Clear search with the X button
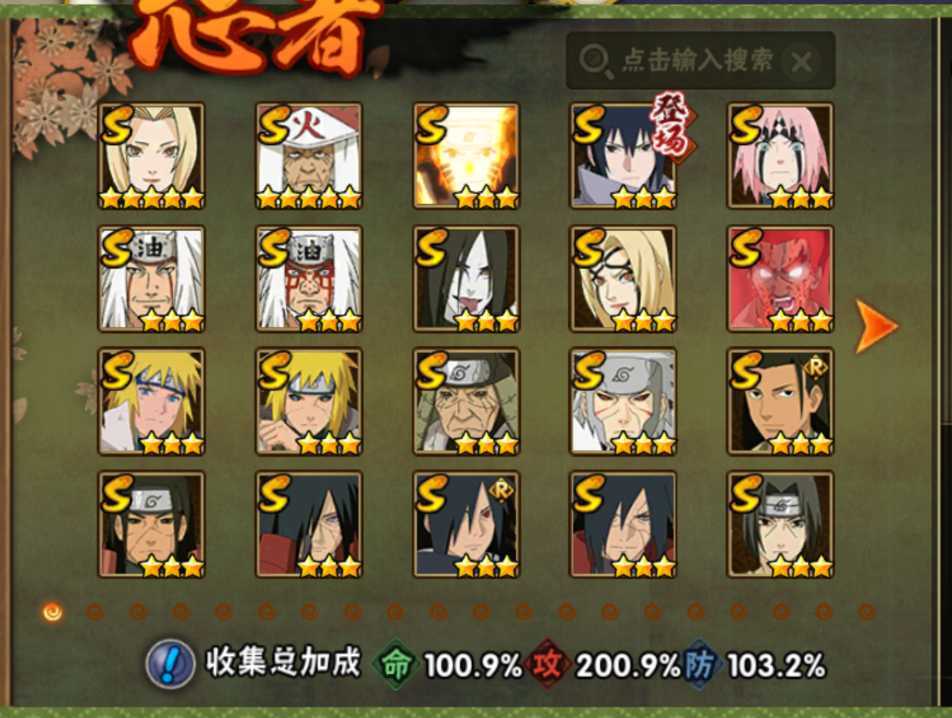 pyautogui.click(x=801, y=61)
